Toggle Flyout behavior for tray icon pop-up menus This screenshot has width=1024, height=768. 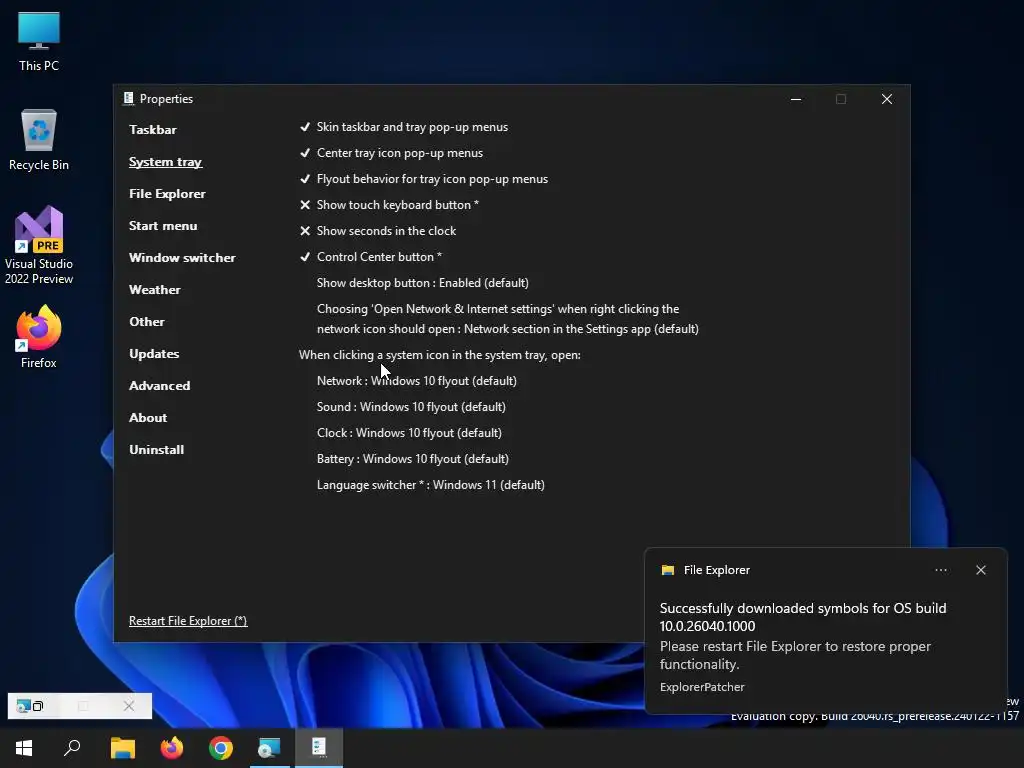[x=423, y=179]
